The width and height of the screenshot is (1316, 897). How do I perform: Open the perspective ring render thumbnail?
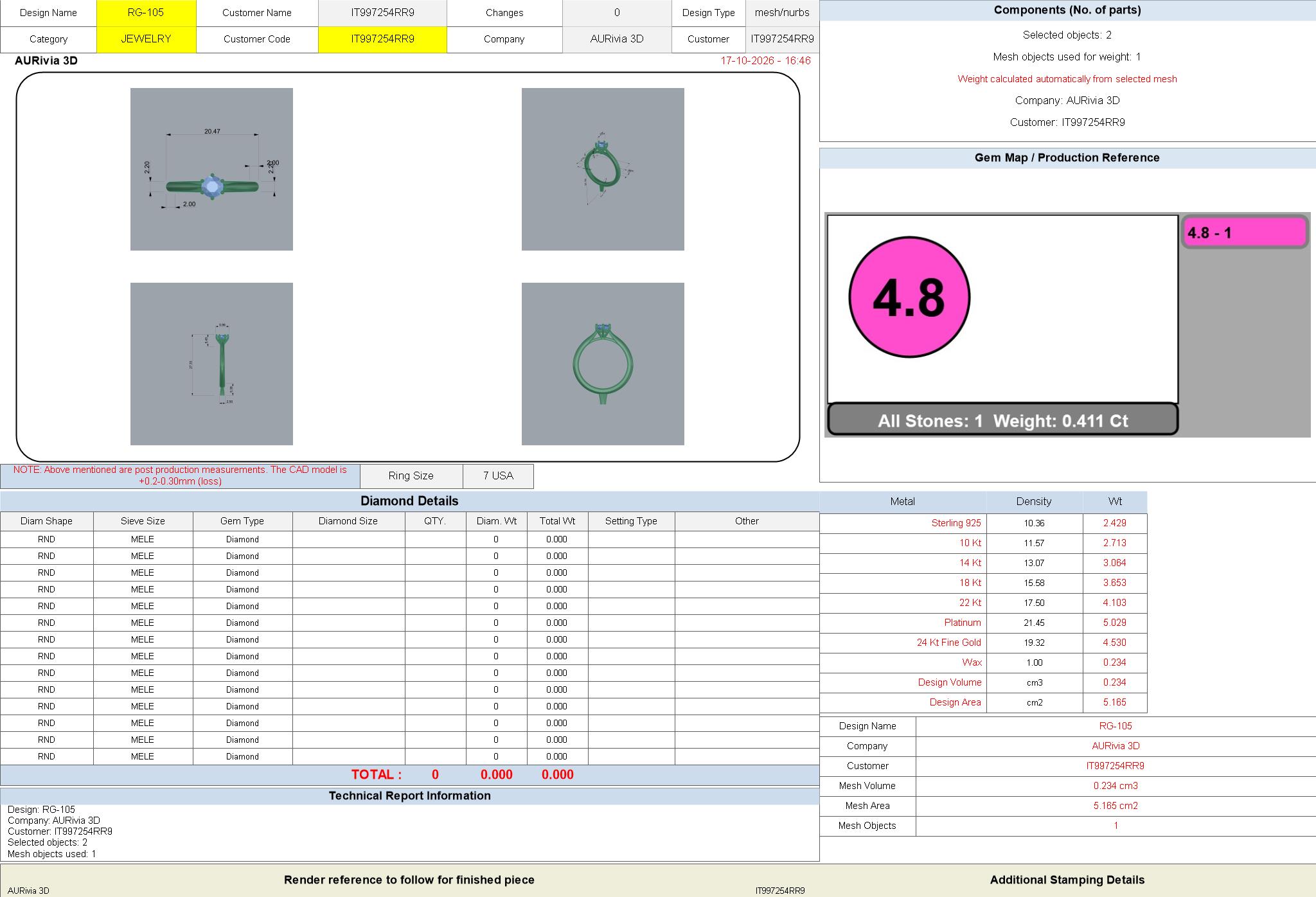tap(603, 169)
